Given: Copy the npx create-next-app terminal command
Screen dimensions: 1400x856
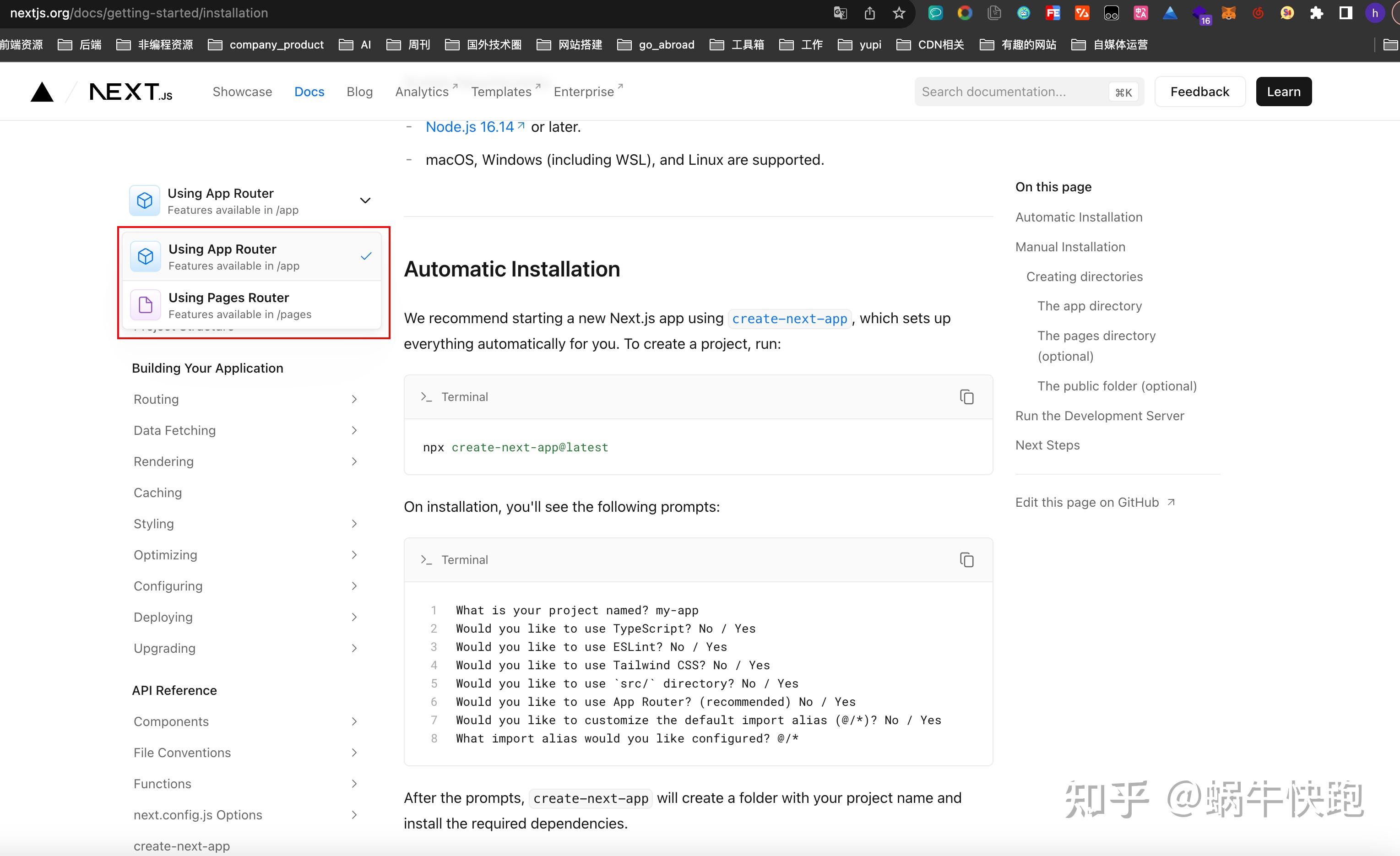Looking at the screenshot, I should (966, 396).
